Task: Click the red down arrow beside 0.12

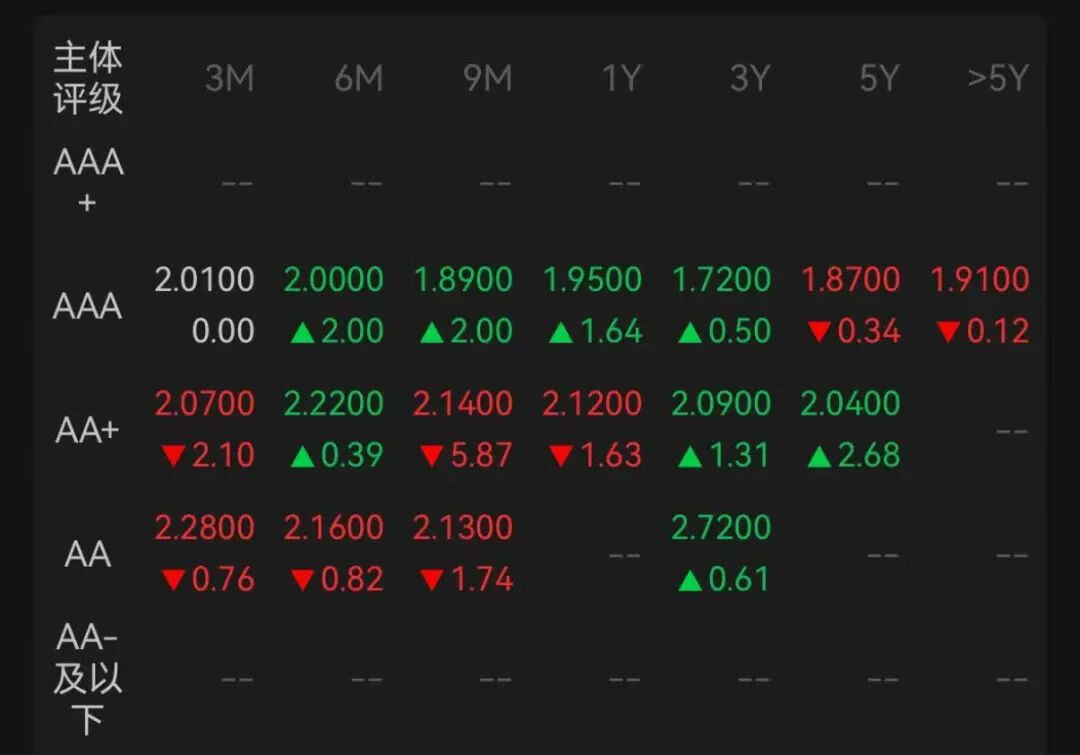Action: pos(949,332)
